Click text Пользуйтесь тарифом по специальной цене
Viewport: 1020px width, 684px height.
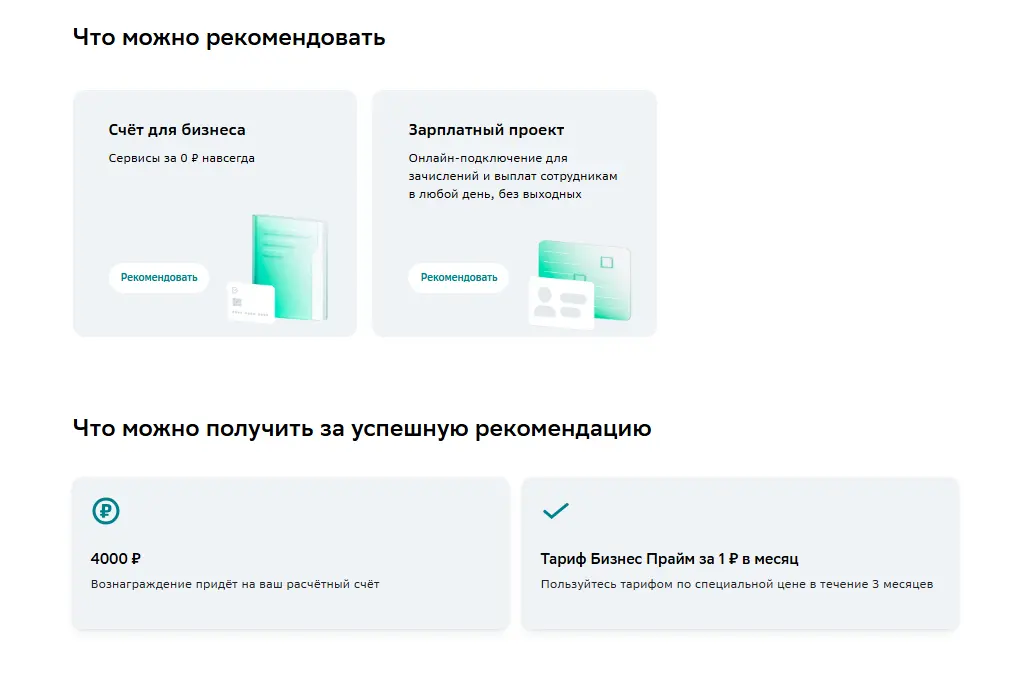737,584
